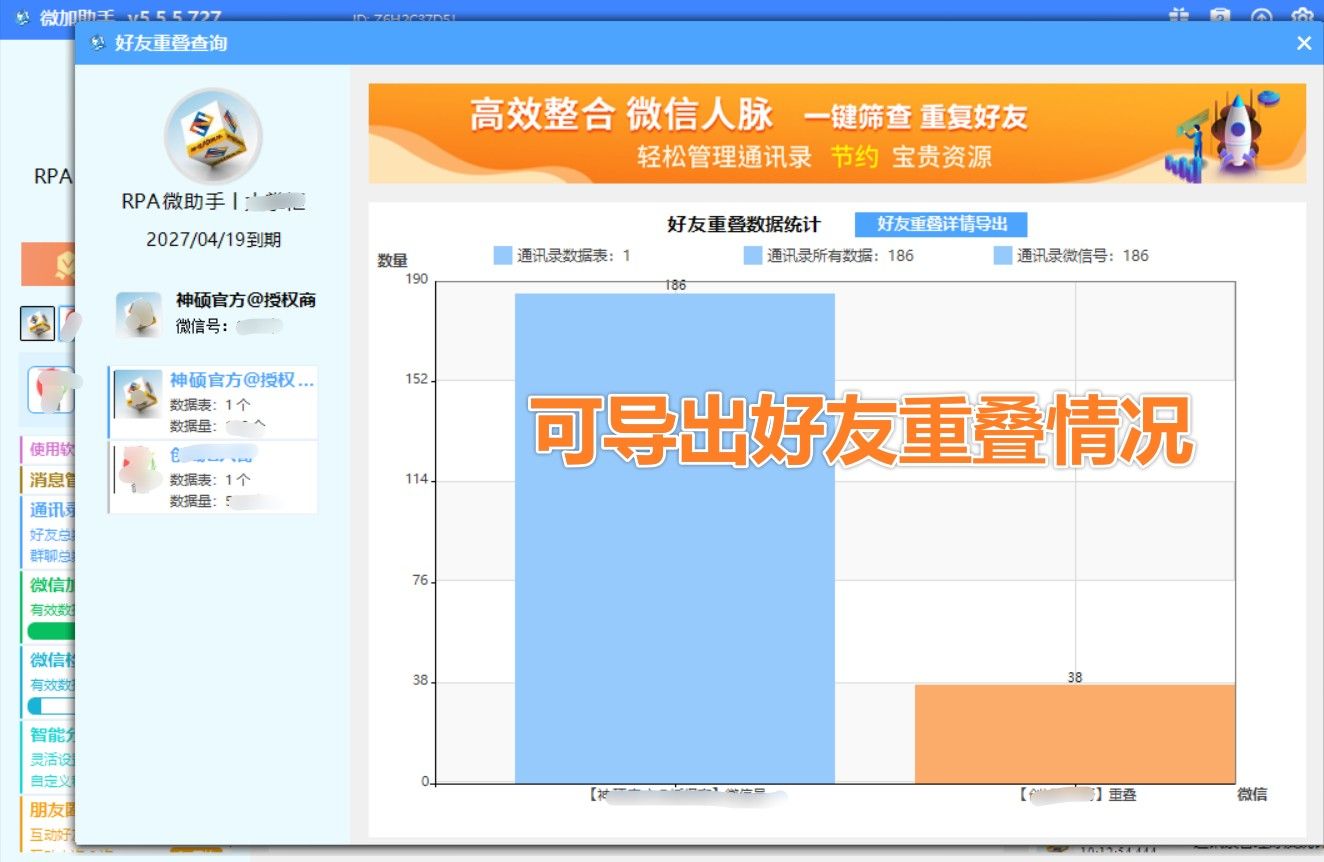Click the 好友重叠查询 dialog header icon
Viewport: 1324px width, 862px height.
coord(97,43)
